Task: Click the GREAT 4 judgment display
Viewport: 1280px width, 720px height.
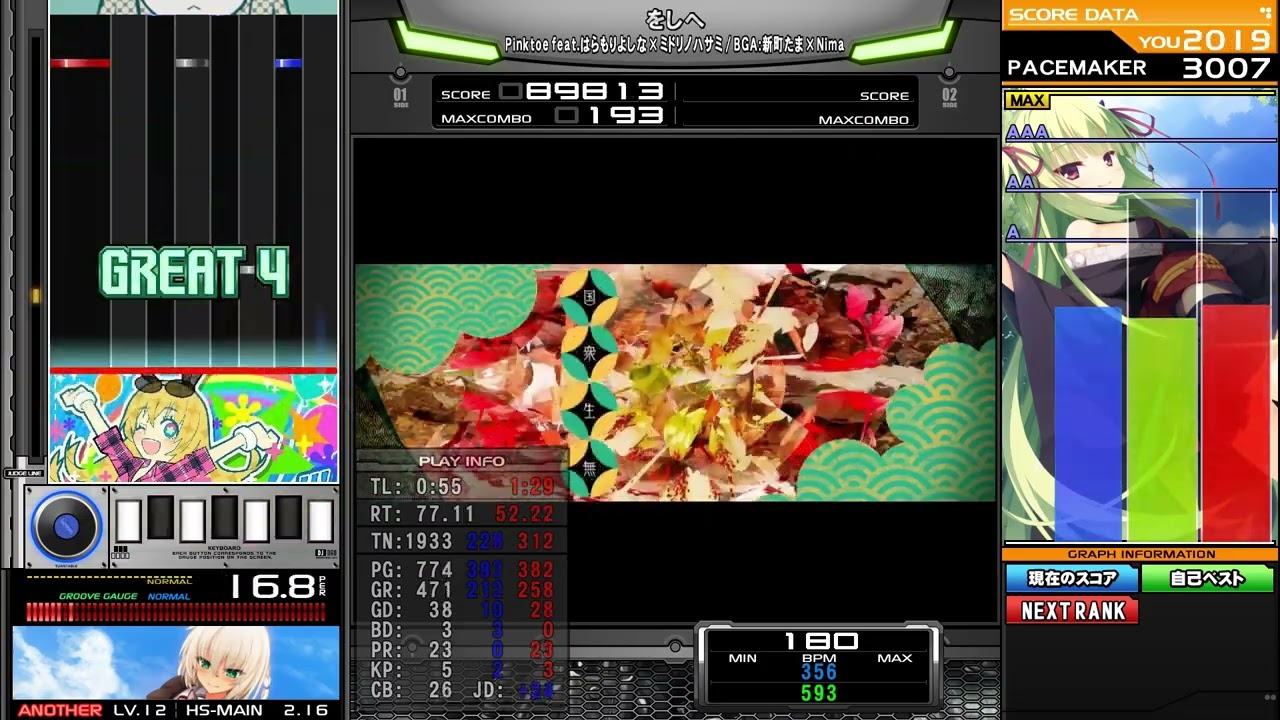Action: tap(194, 273)
